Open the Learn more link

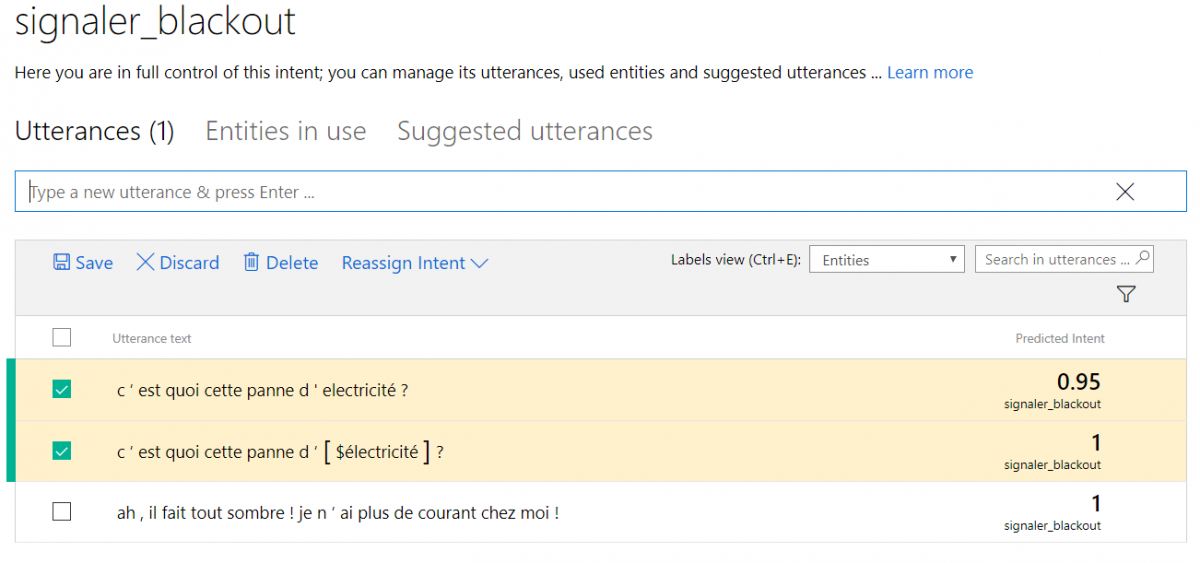(930, 72)
